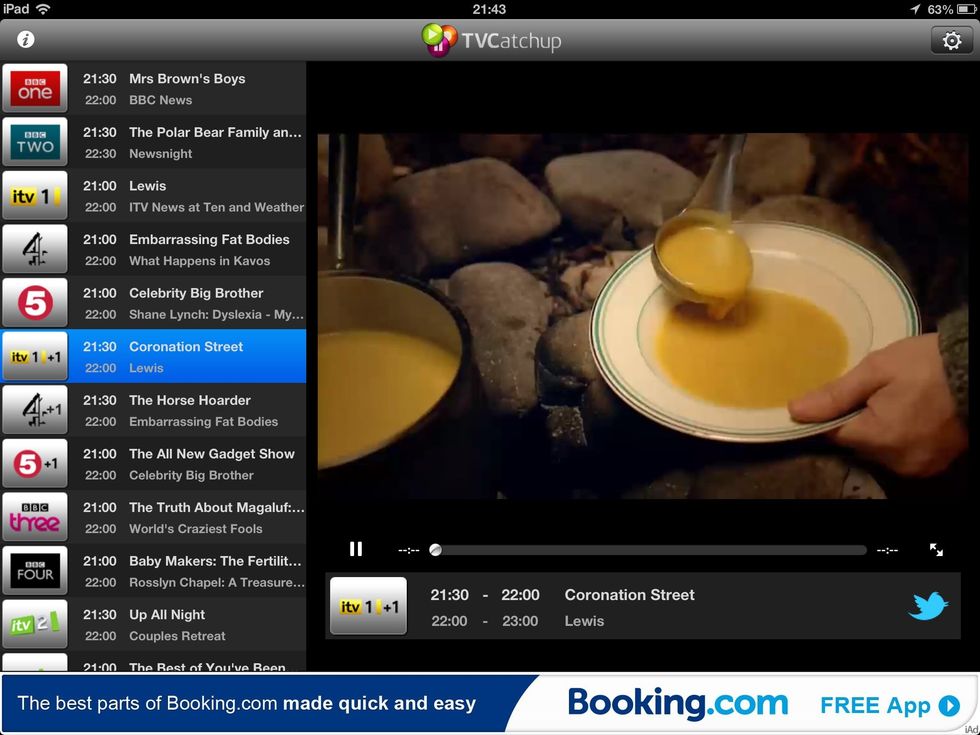This screenshot has width=980, height=735.
Task: Tap FREE App button in ad
Action: tap(890, 706)
